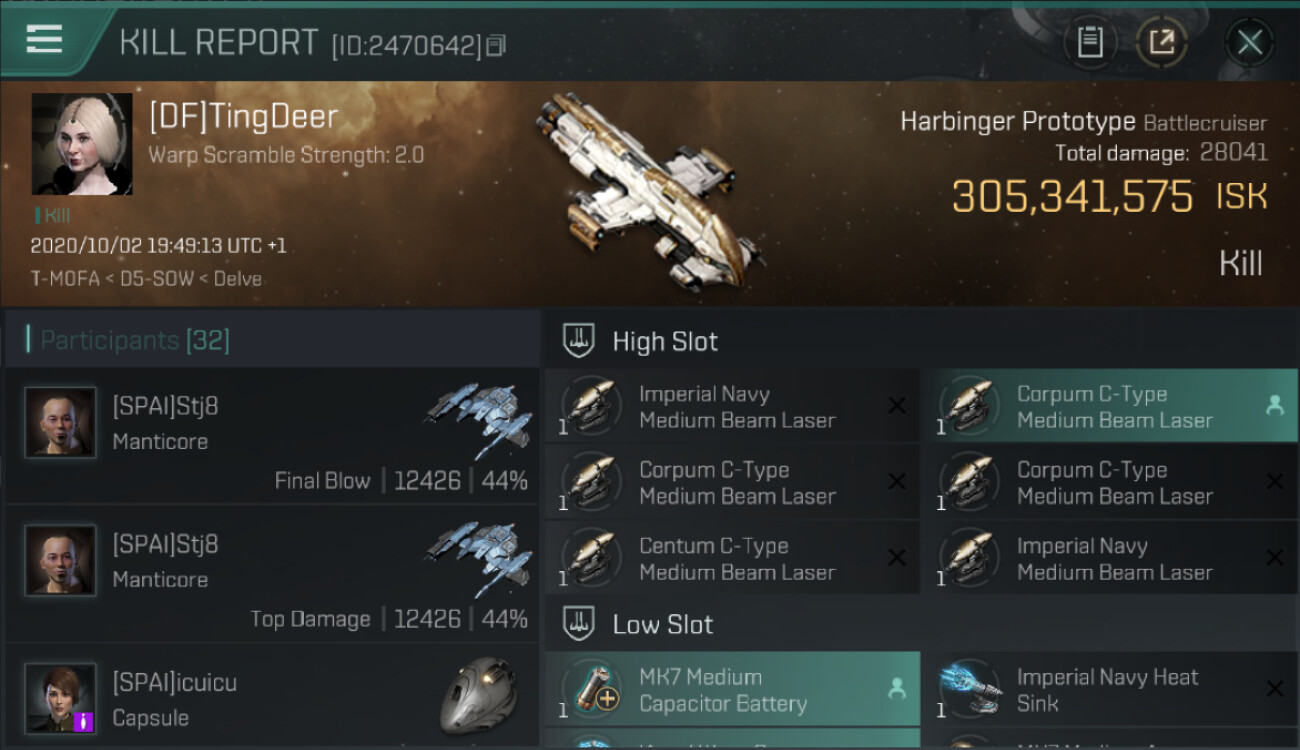
Task: Select the Centum C-Type Medium Beam Laser
Action: (x=732, y=558)
